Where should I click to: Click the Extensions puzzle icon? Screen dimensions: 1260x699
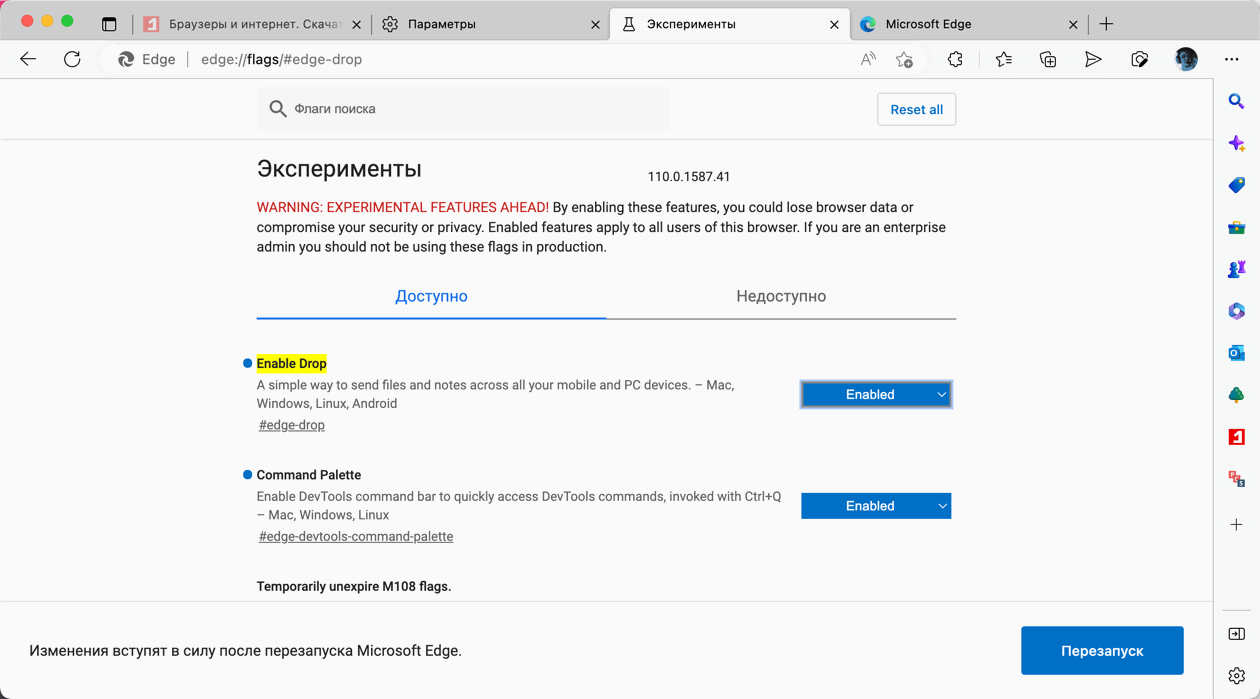pyautogui.click(x=955, y=60)
